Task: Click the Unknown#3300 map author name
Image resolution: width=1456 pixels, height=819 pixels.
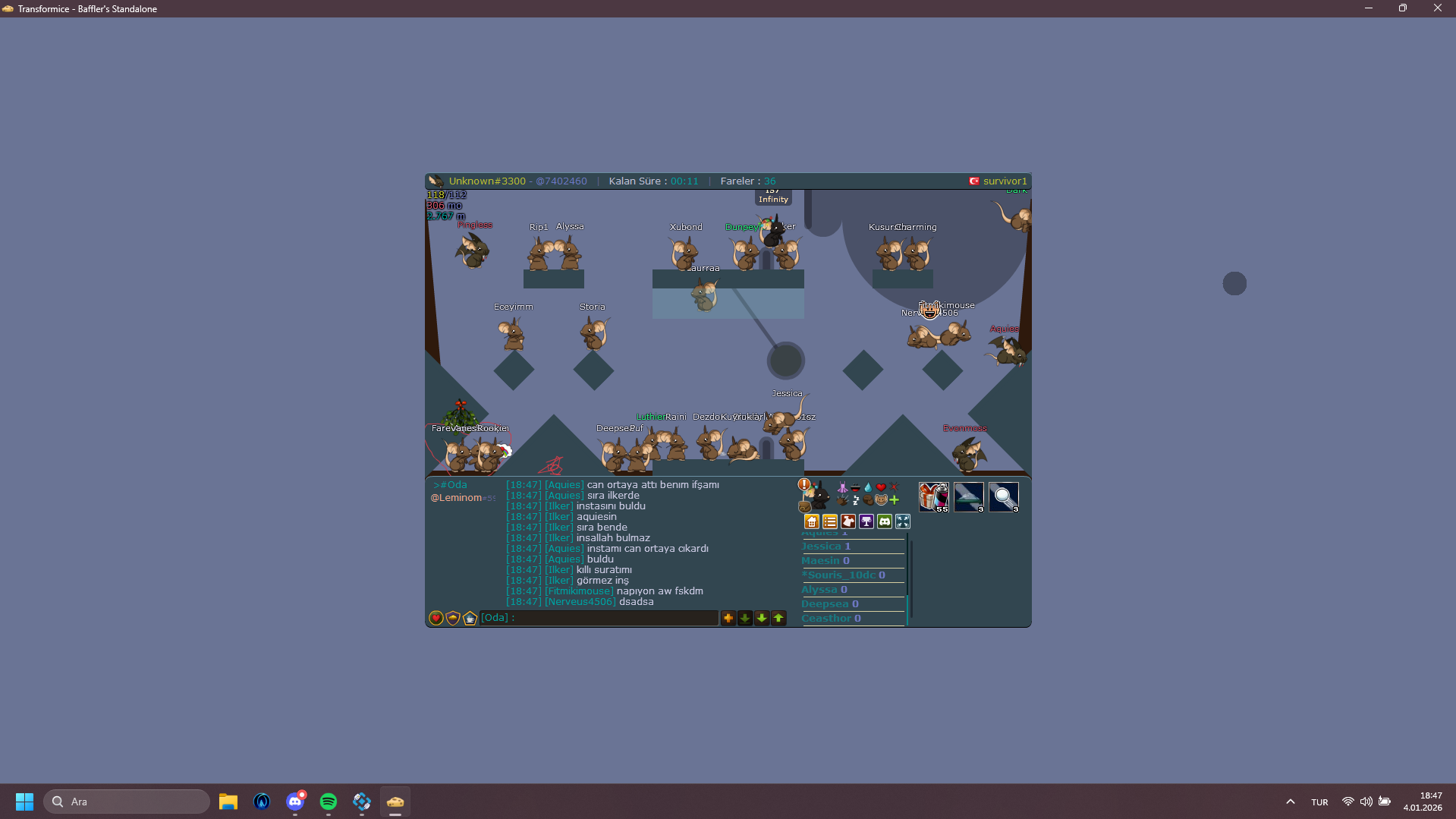Action: click(x=487, y=181)
